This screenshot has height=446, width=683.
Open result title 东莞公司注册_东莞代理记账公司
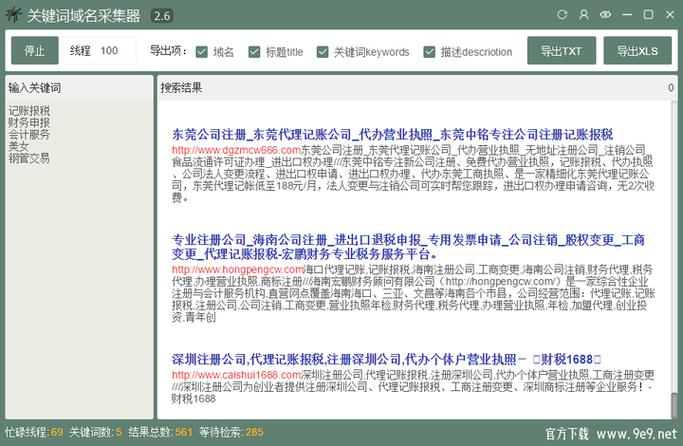[392, 134]
